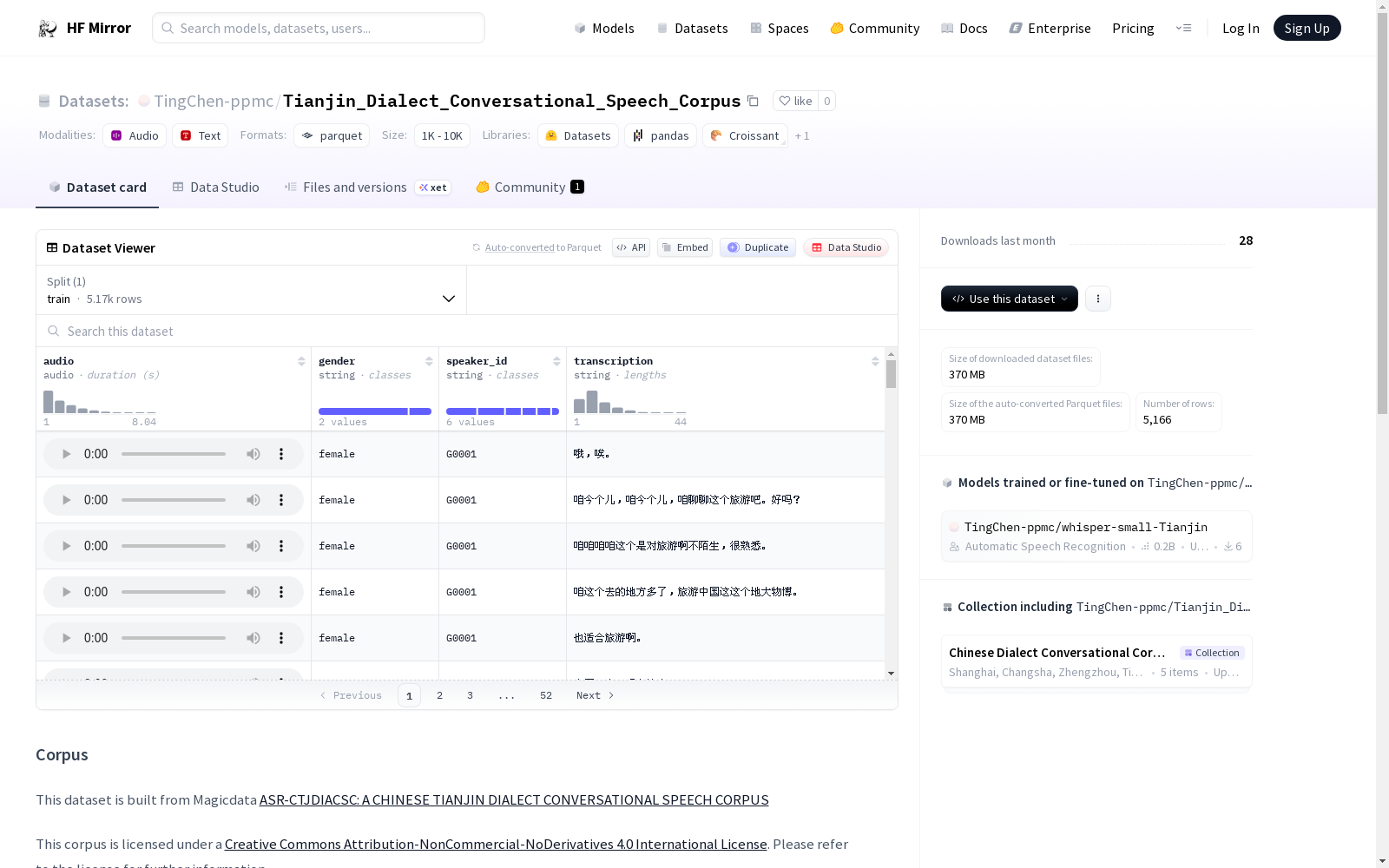Open the extra navigation menu icon
The width and height of the screenshot is (1389, 868).
1184,29
